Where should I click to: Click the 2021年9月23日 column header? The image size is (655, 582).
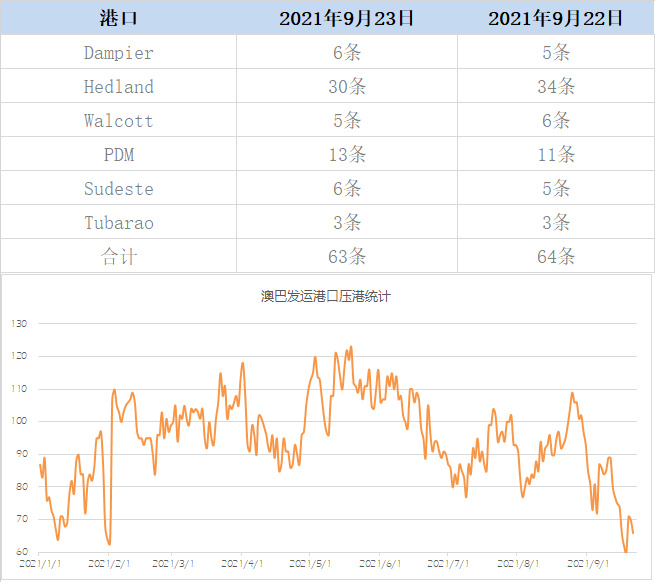point(347,18)
